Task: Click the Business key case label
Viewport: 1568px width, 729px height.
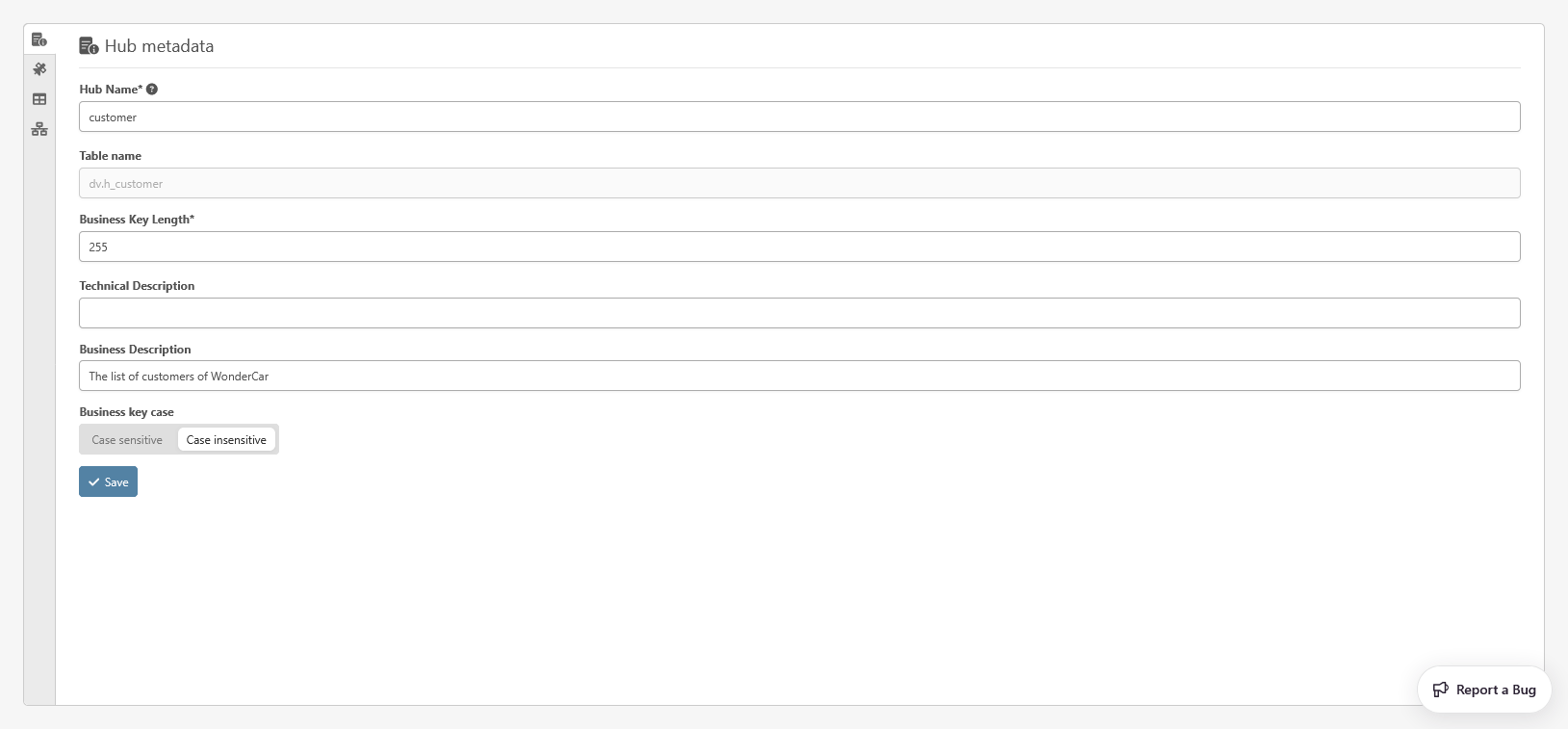Action: (126, 412)
